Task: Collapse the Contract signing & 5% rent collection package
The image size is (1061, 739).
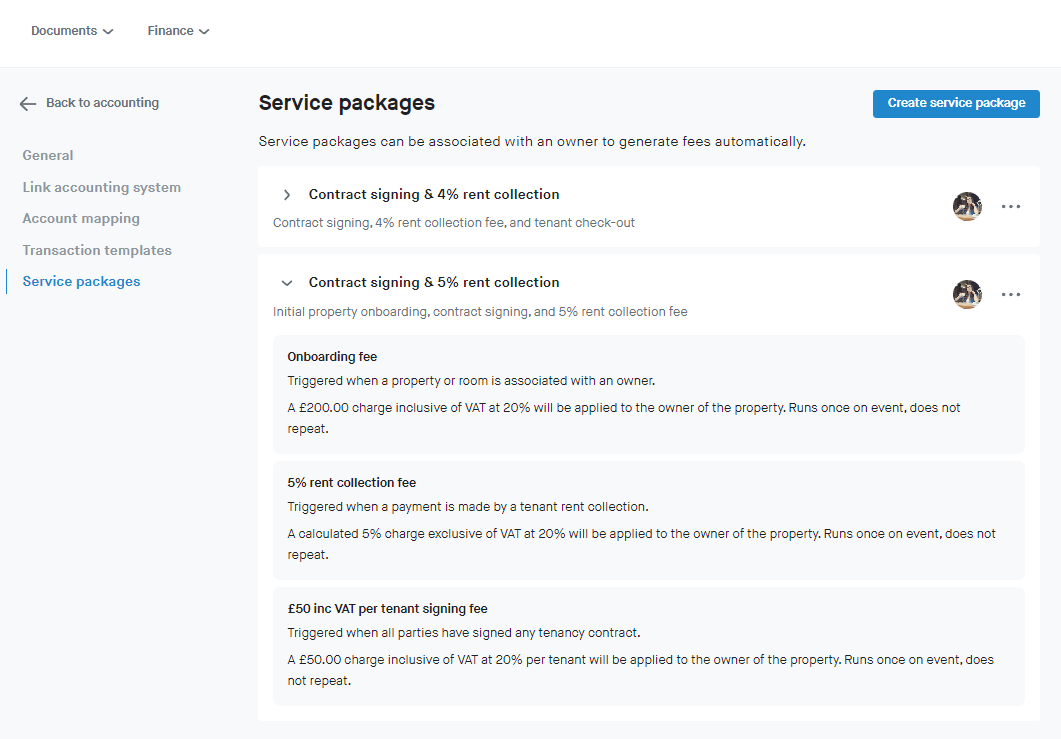Action: (x=287, y=283)
